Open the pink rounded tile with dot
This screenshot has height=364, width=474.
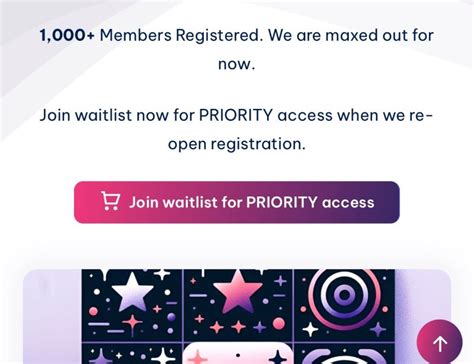tap(238, 354)
